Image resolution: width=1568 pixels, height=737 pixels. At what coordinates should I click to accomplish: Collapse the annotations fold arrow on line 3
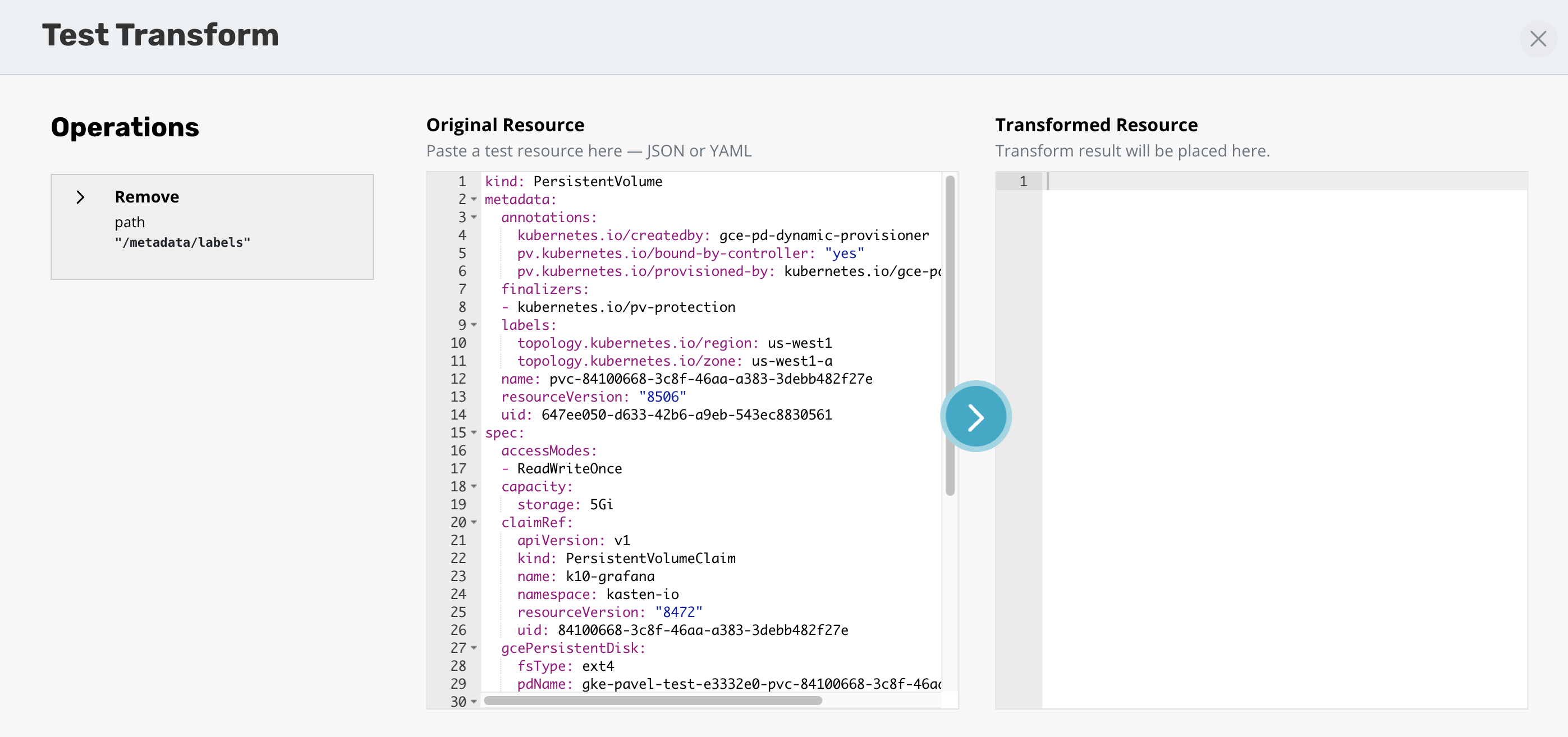[474, 217]
